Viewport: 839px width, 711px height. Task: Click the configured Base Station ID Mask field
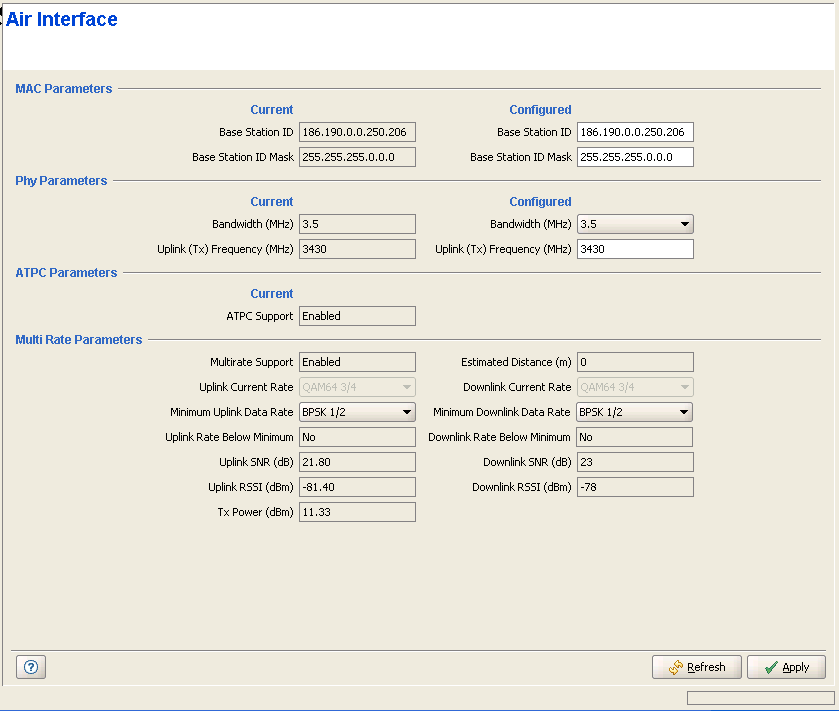pyautogui.click(x=635, y=157)
